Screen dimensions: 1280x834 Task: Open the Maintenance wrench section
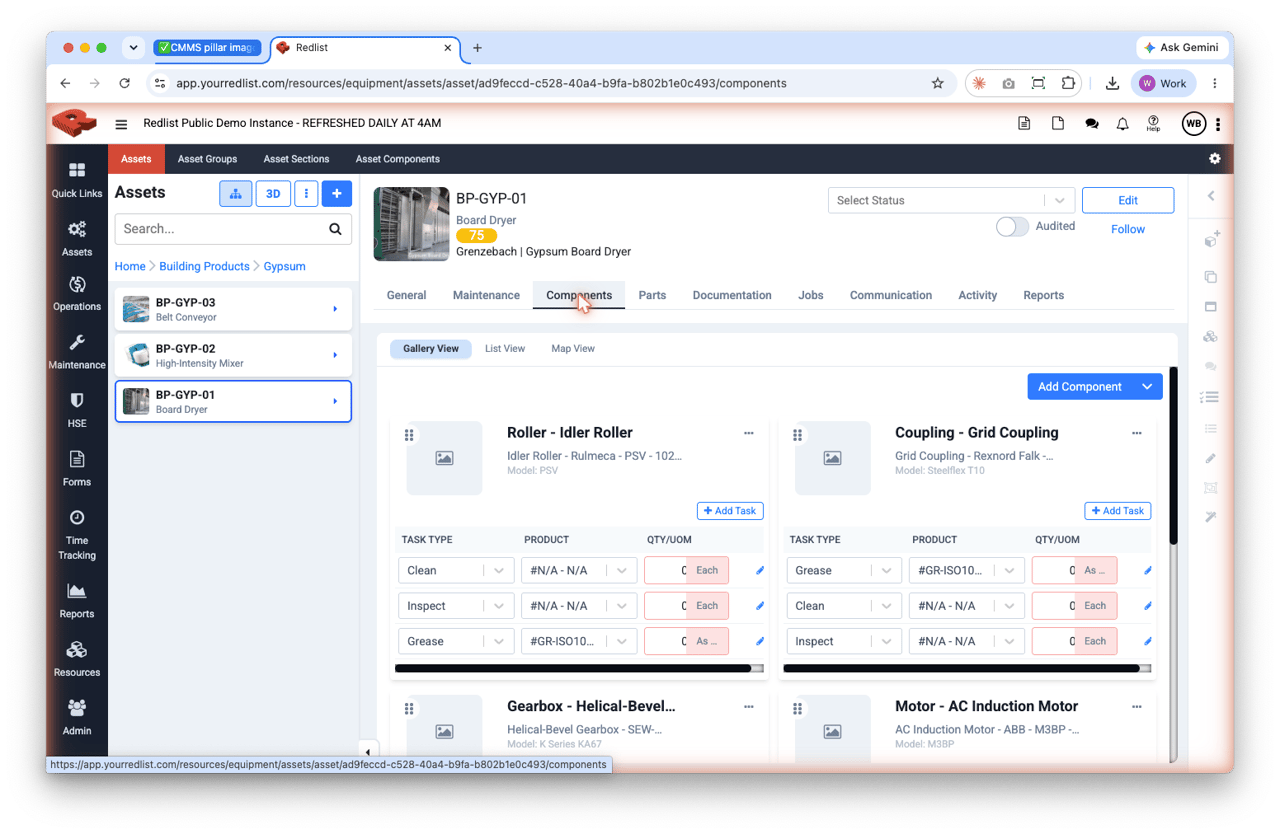pos(77,352)
